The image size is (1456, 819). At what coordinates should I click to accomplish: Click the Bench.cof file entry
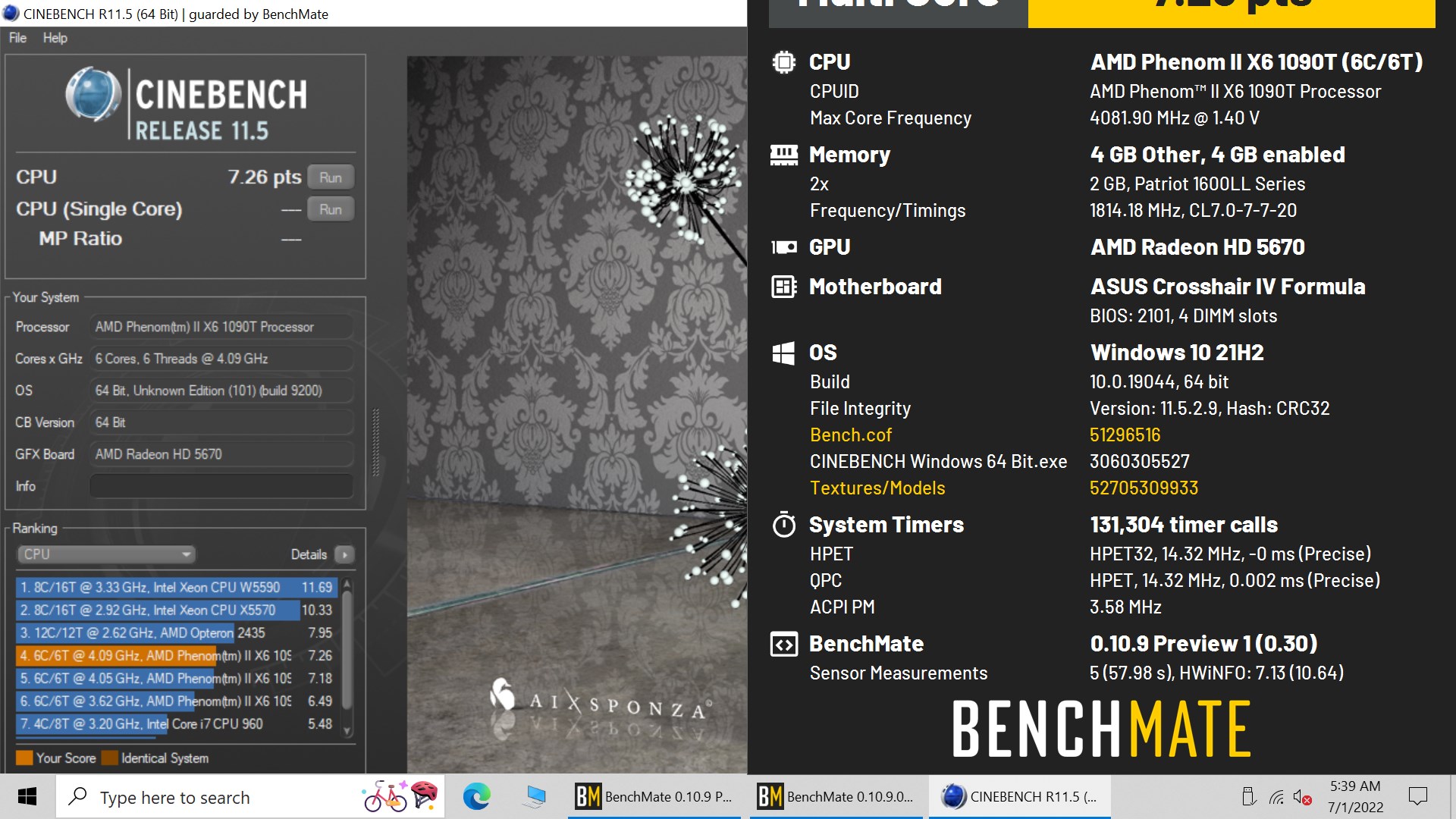pos(850,435)
